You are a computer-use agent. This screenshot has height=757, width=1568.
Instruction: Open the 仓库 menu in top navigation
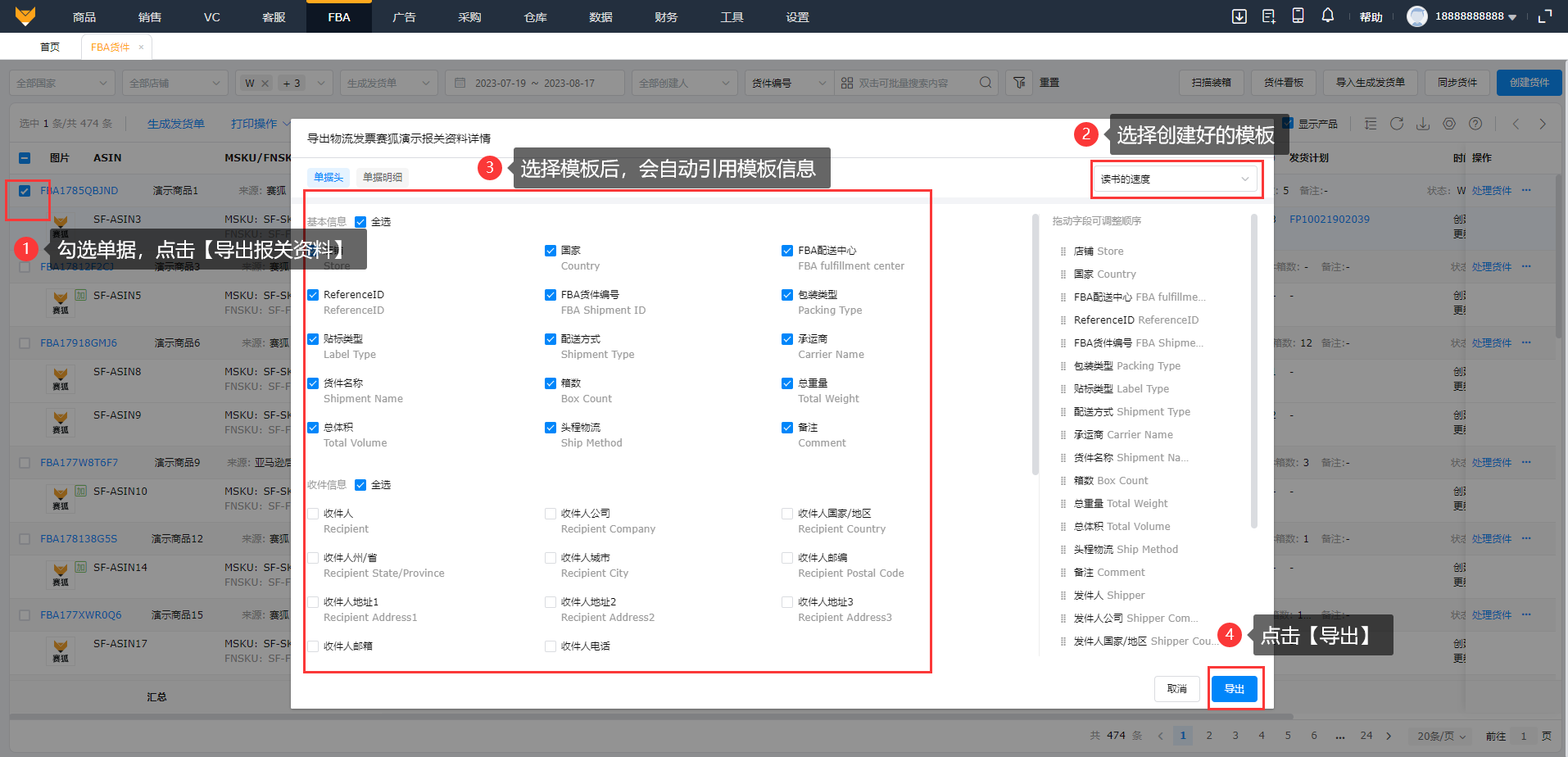coord(535,16)
